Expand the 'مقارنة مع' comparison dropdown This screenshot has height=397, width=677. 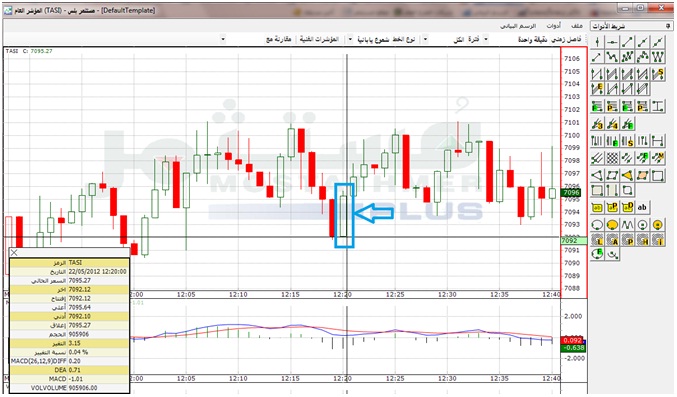223,39
